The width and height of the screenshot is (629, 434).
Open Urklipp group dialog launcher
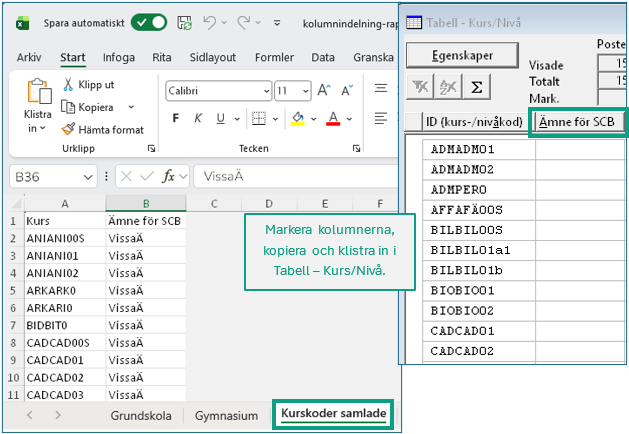point(151,149)
